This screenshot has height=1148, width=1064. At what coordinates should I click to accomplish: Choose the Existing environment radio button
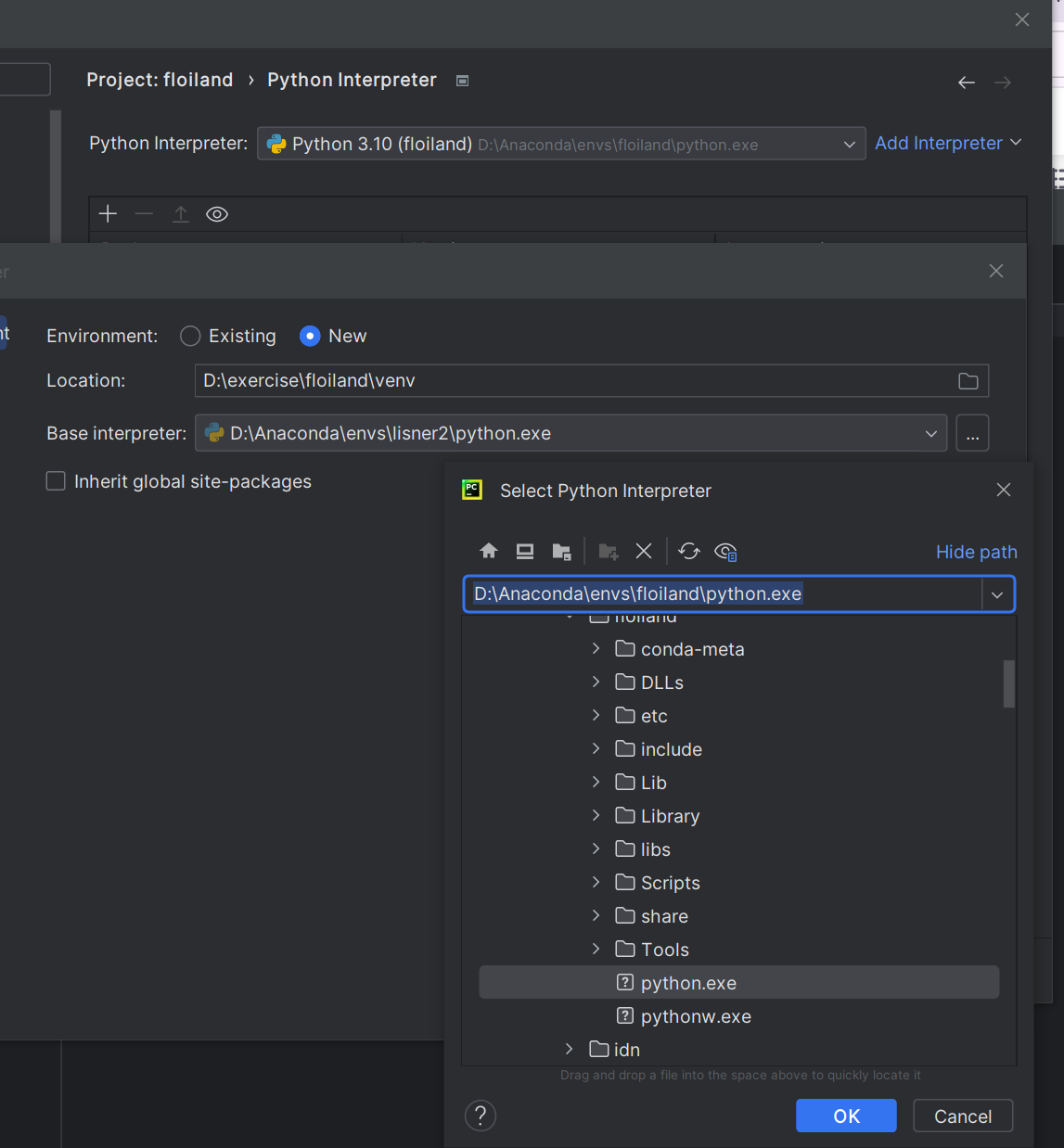[190, 336]
